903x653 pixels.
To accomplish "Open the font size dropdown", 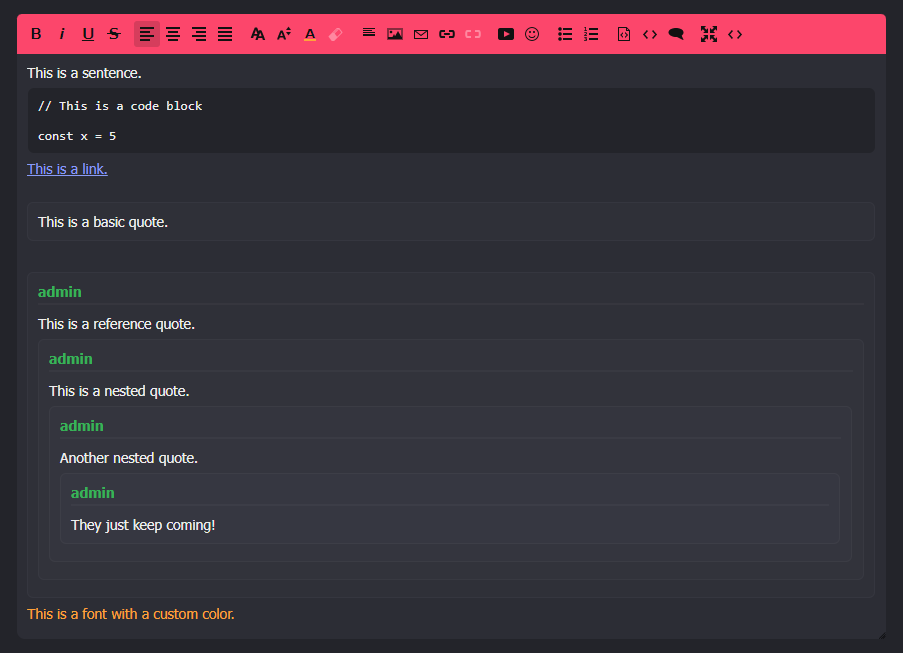I will coord(284,34).
